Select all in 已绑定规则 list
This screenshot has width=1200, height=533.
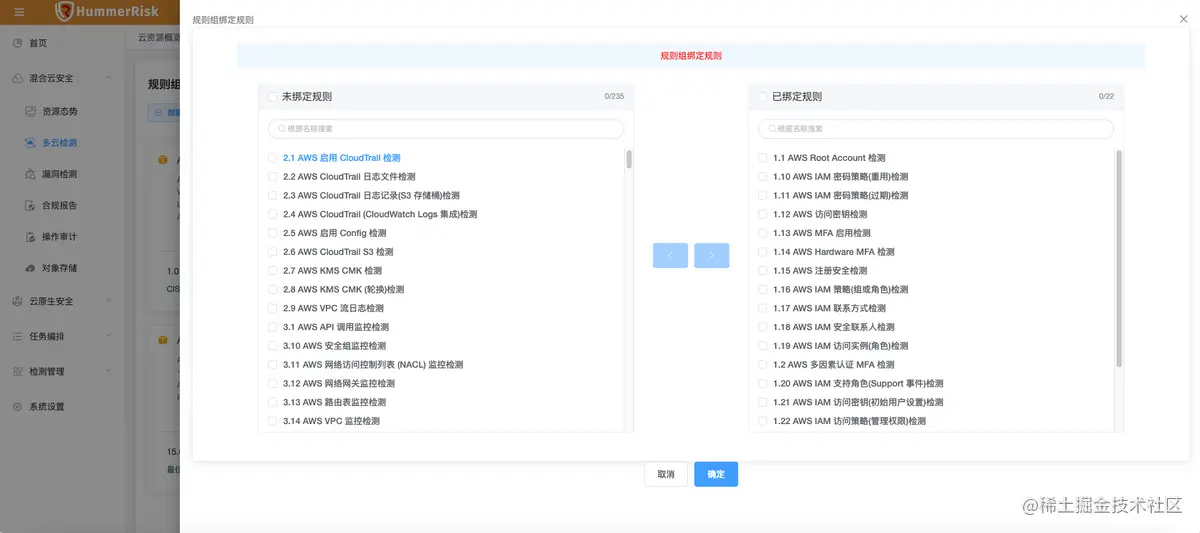[x=762, y=97]
